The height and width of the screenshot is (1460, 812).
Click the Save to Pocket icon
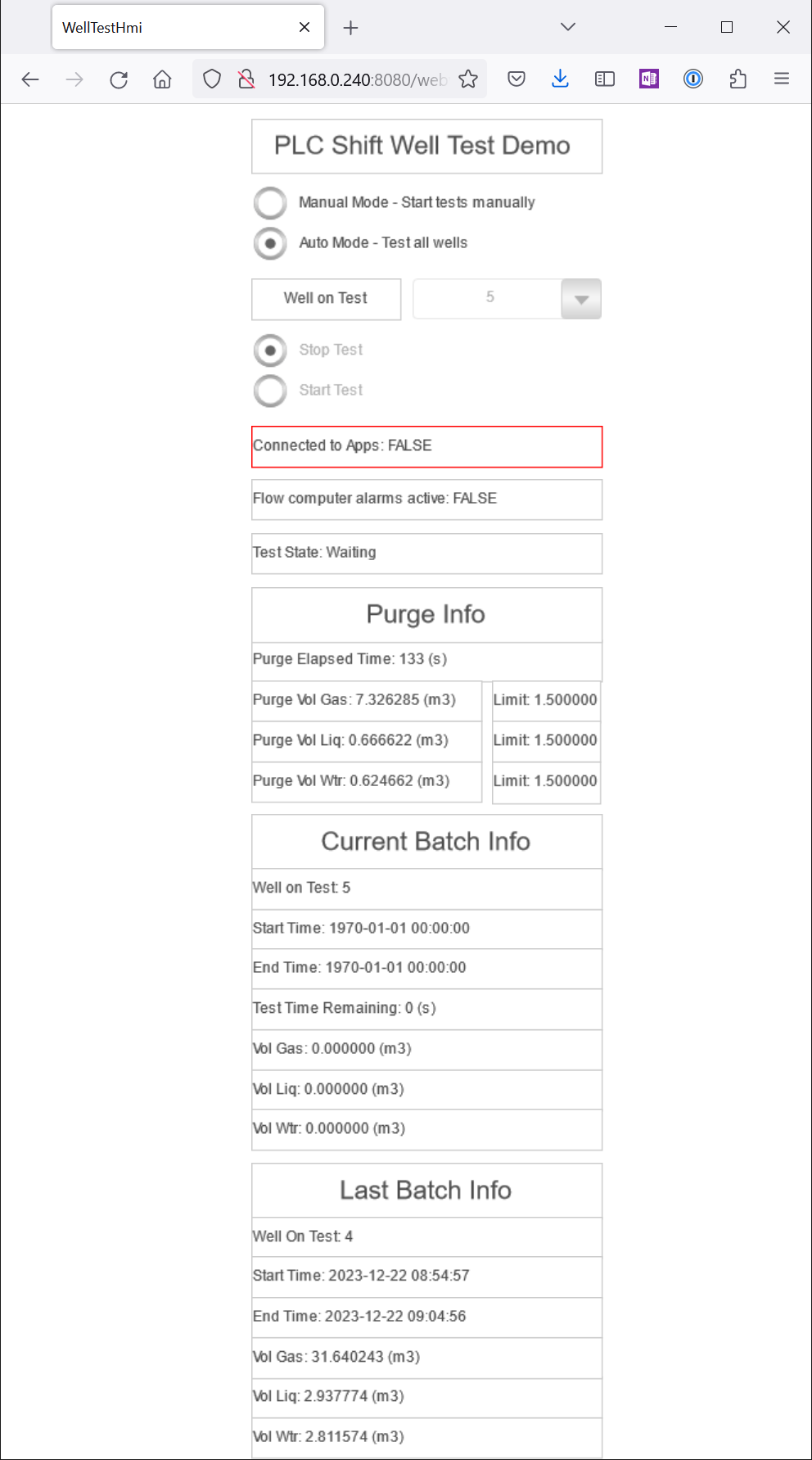517,79
